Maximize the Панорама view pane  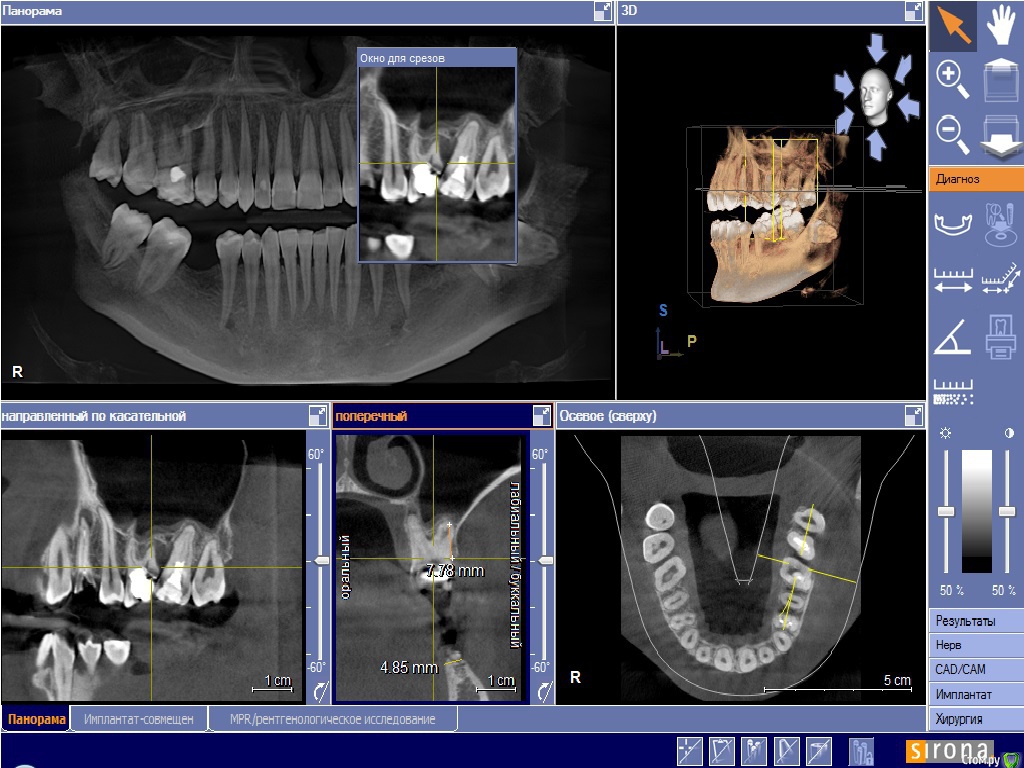[x=602, y=11]
